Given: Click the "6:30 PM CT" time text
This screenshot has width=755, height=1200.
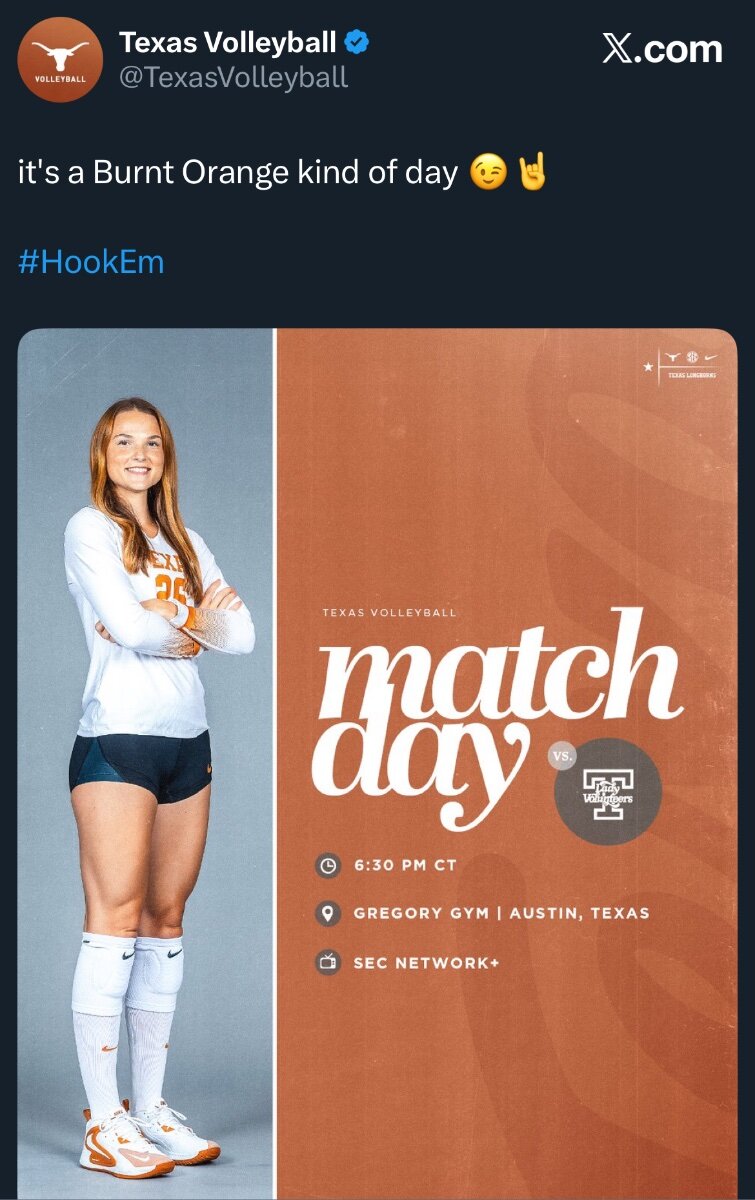Looking at the screenshot, I should click(x=405, y=865).
